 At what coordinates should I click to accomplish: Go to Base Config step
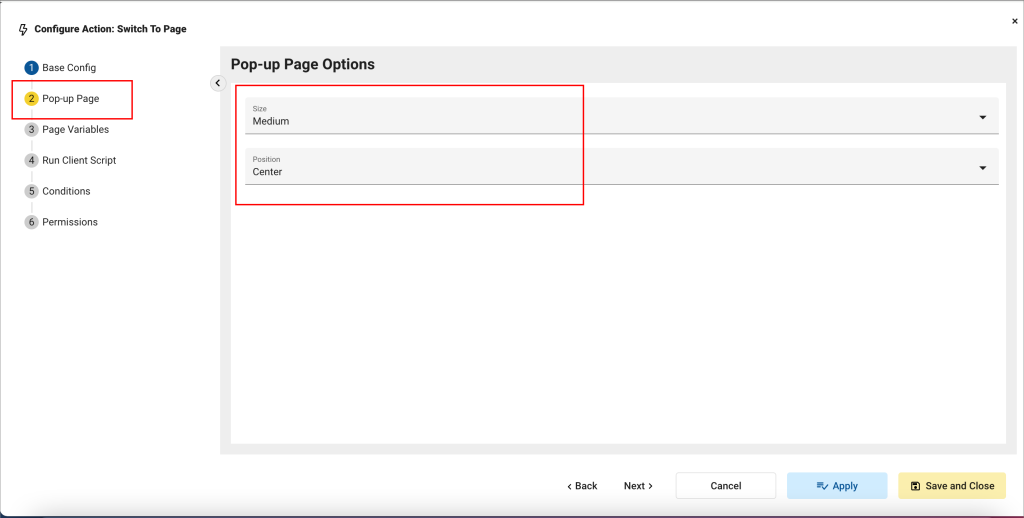69,68
